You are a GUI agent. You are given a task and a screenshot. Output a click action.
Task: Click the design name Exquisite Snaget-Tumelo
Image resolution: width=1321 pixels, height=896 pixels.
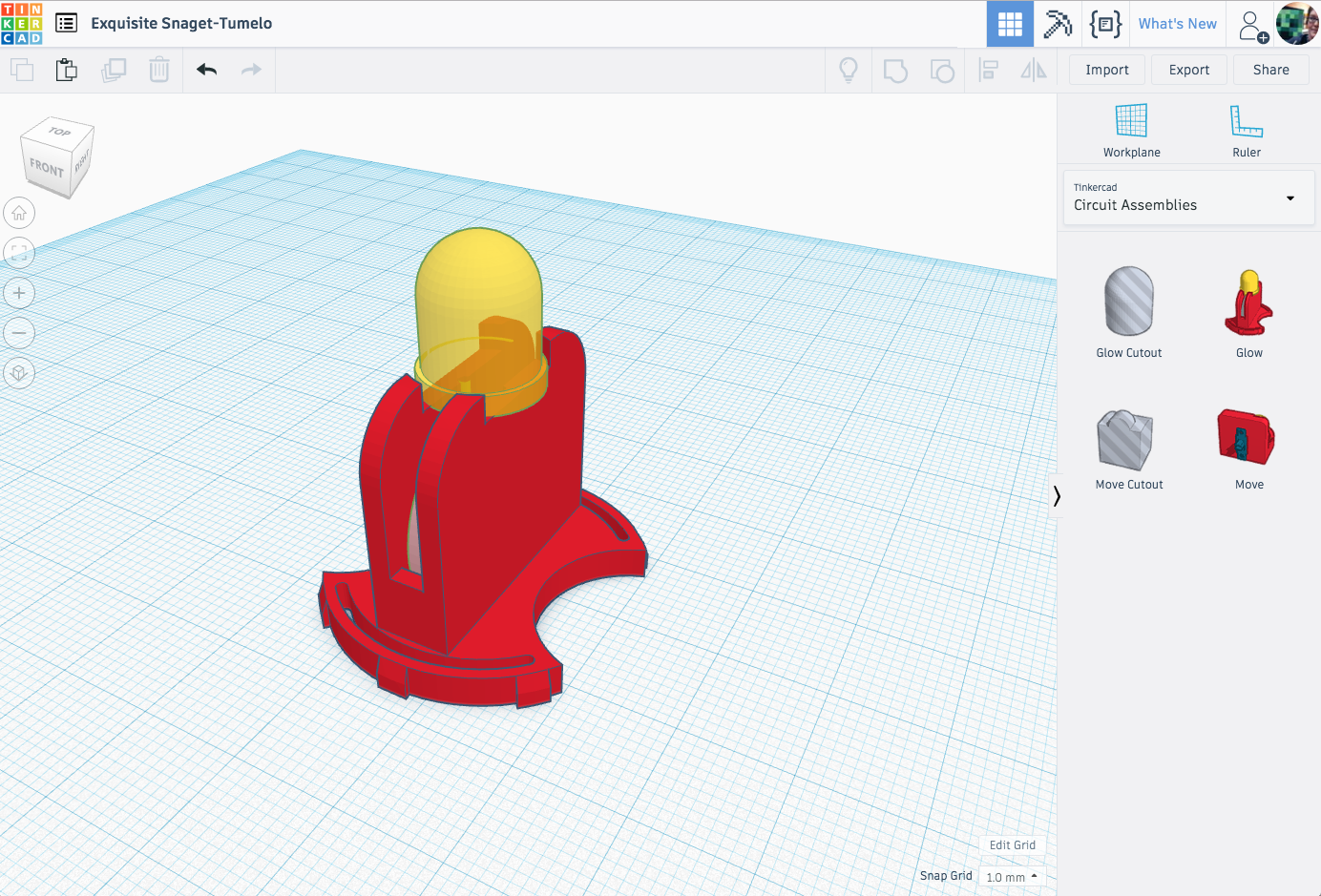181,23
